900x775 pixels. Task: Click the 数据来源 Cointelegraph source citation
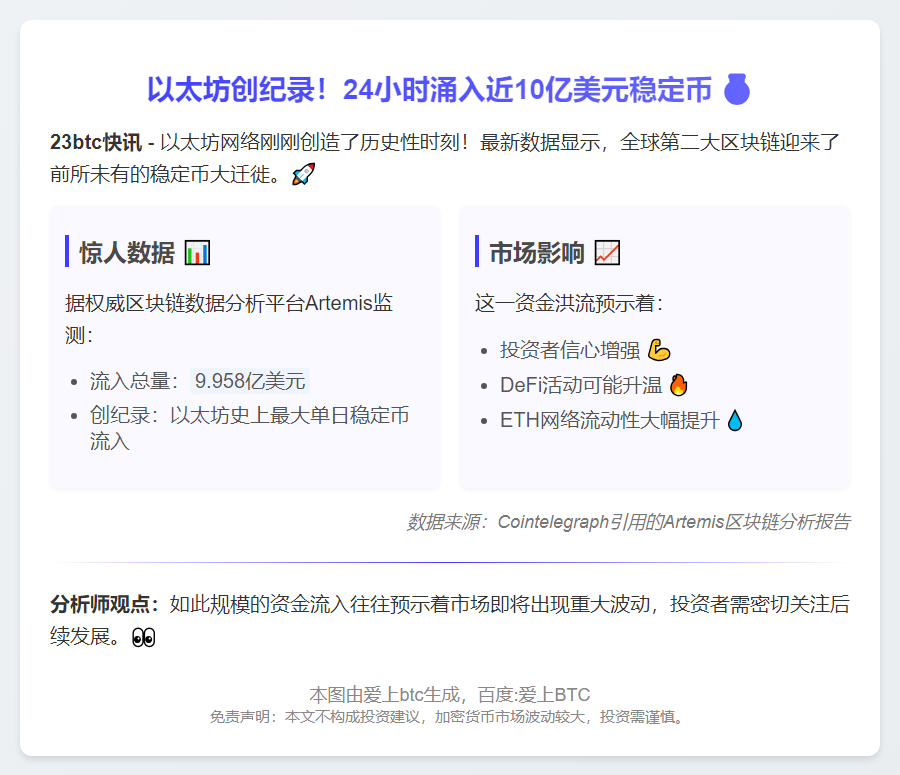(628, 522)
